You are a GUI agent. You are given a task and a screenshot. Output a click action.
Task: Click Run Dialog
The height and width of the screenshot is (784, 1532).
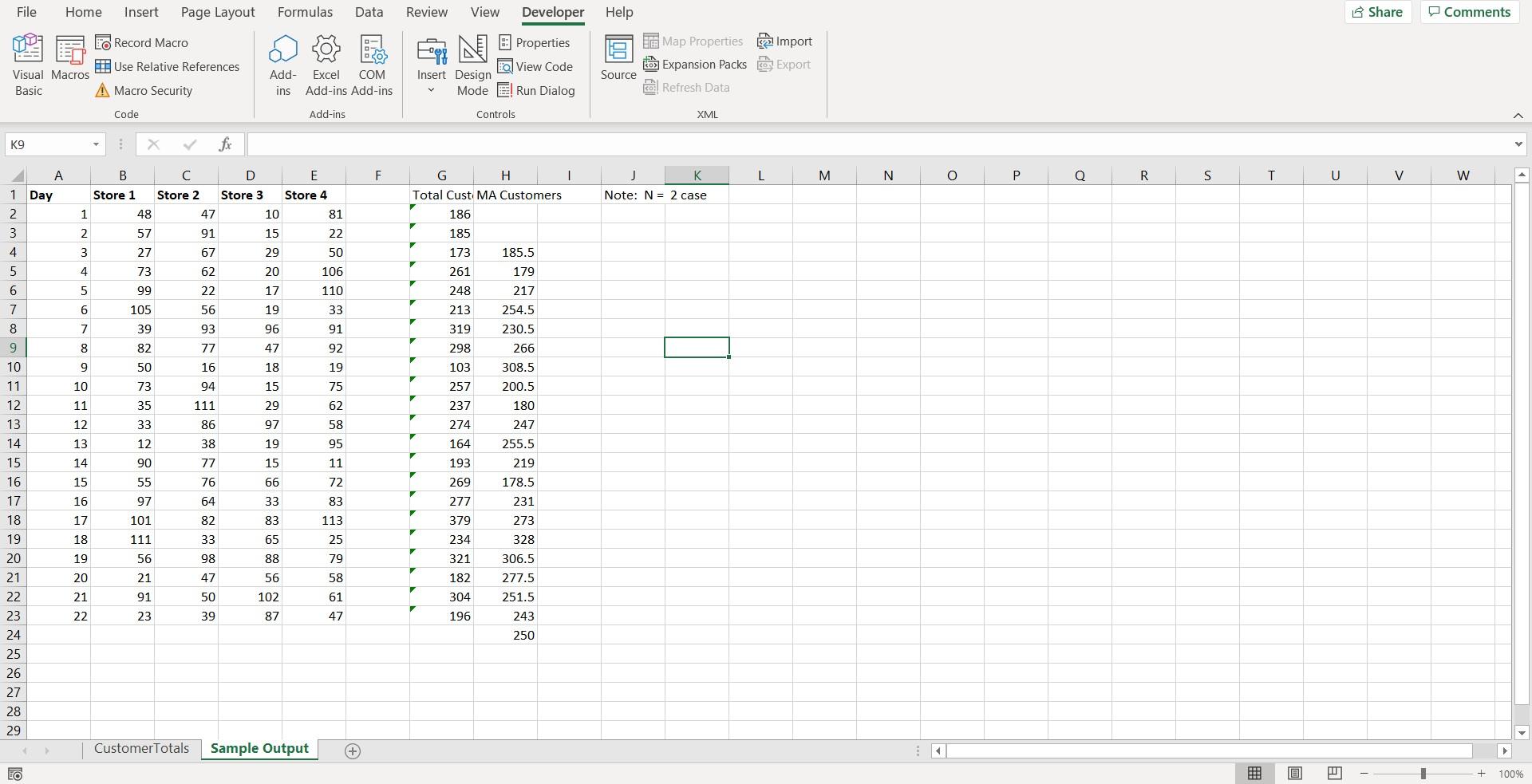pyautogui.click(x=536, y=91)
